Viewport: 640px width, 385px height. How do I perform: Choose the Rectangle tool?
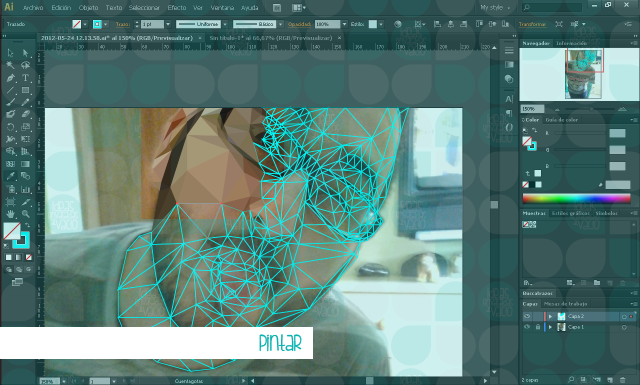tap(25, 90)
